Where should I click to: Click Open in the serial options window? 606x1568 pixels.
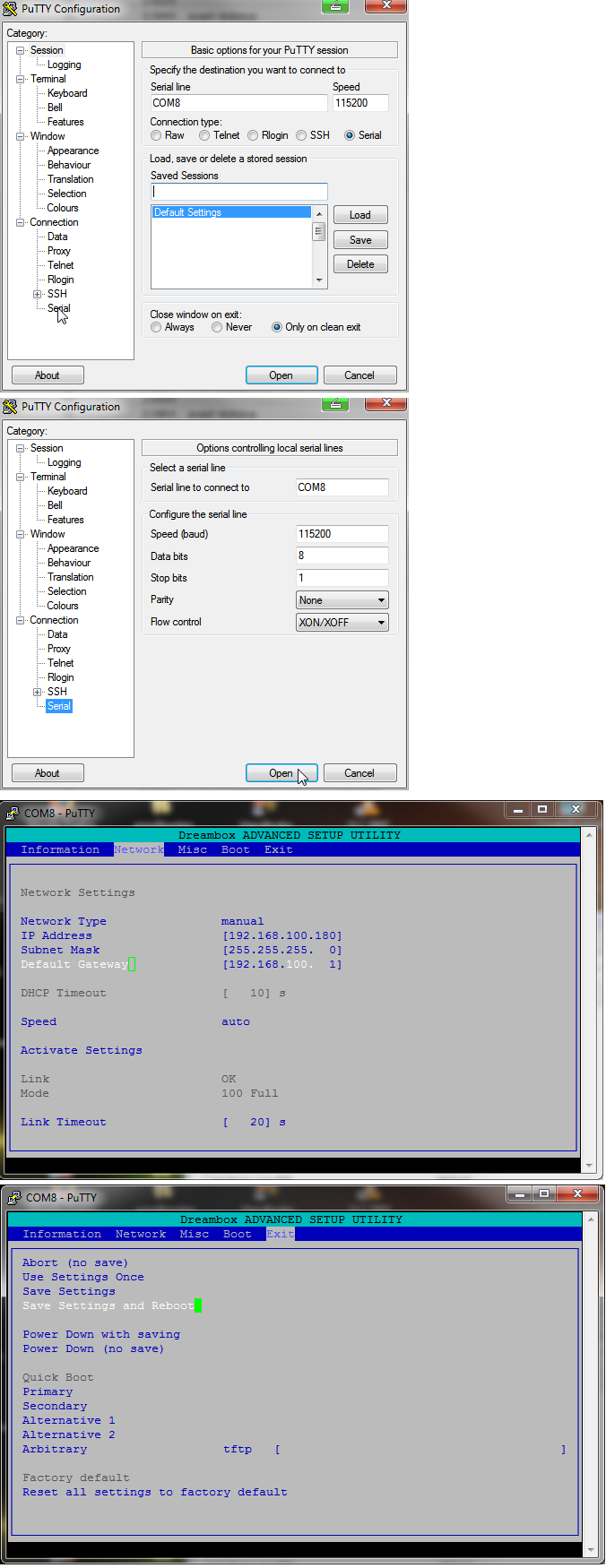pos(281,773)
